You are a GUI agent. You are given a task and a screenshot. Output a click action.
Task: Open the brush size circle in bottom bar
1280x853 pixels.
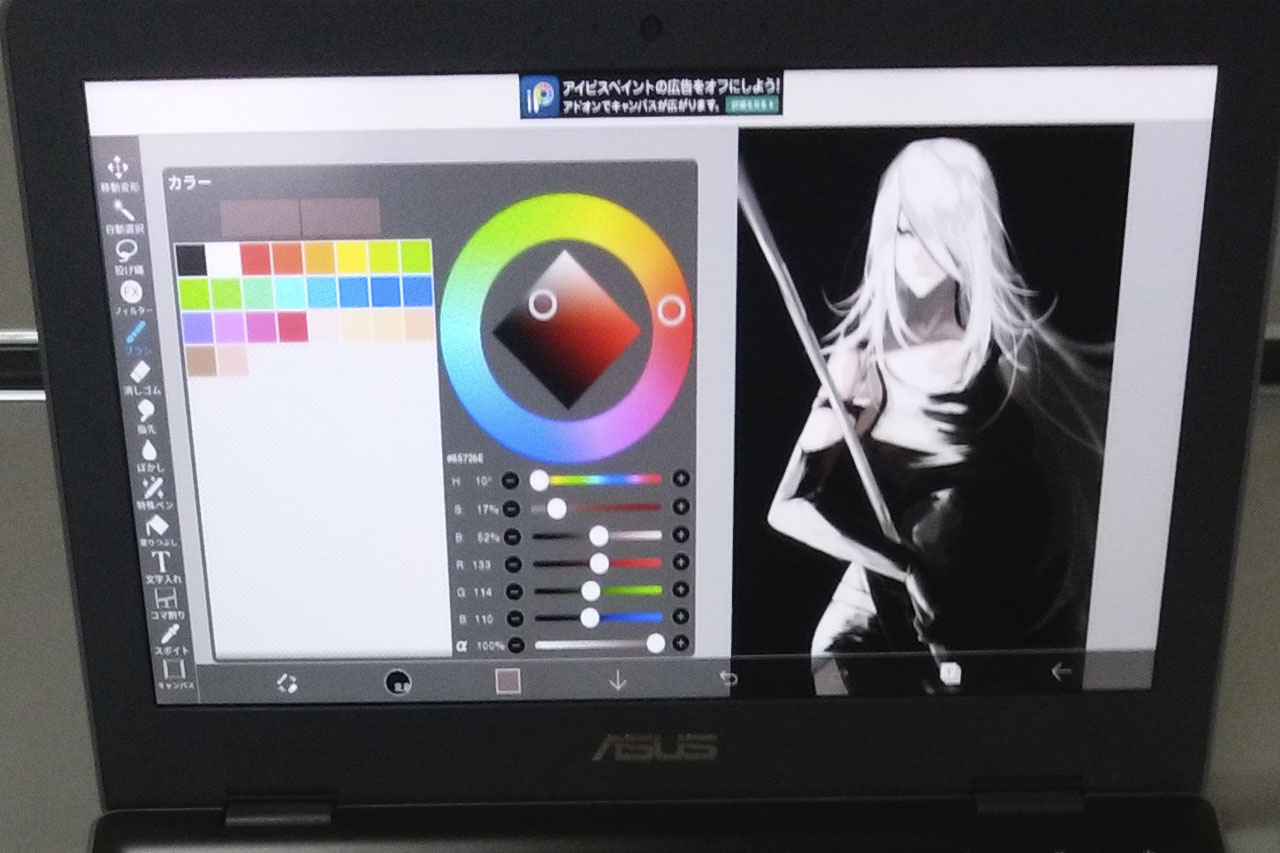tap(399, 682)
